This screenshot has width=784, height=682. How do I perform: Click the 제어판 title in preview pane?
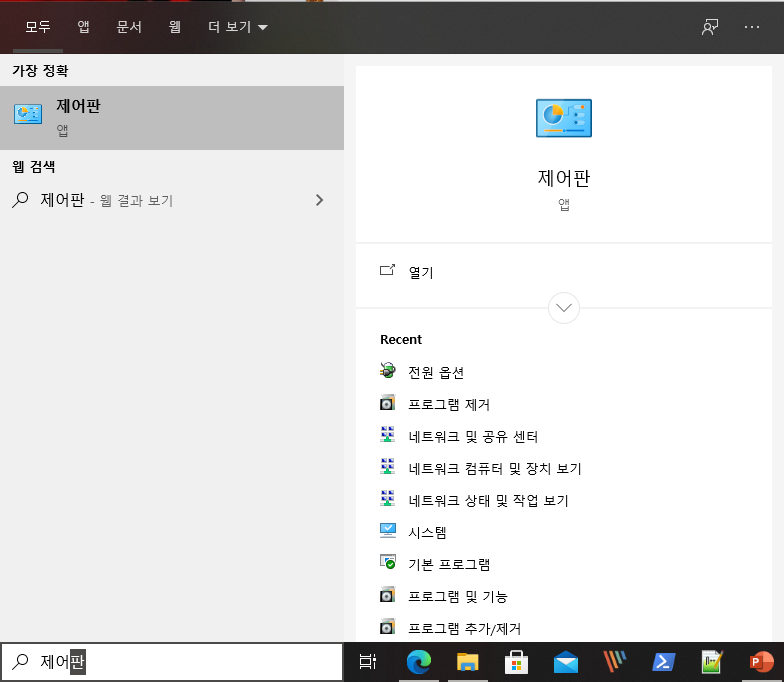tap(564, 178)
